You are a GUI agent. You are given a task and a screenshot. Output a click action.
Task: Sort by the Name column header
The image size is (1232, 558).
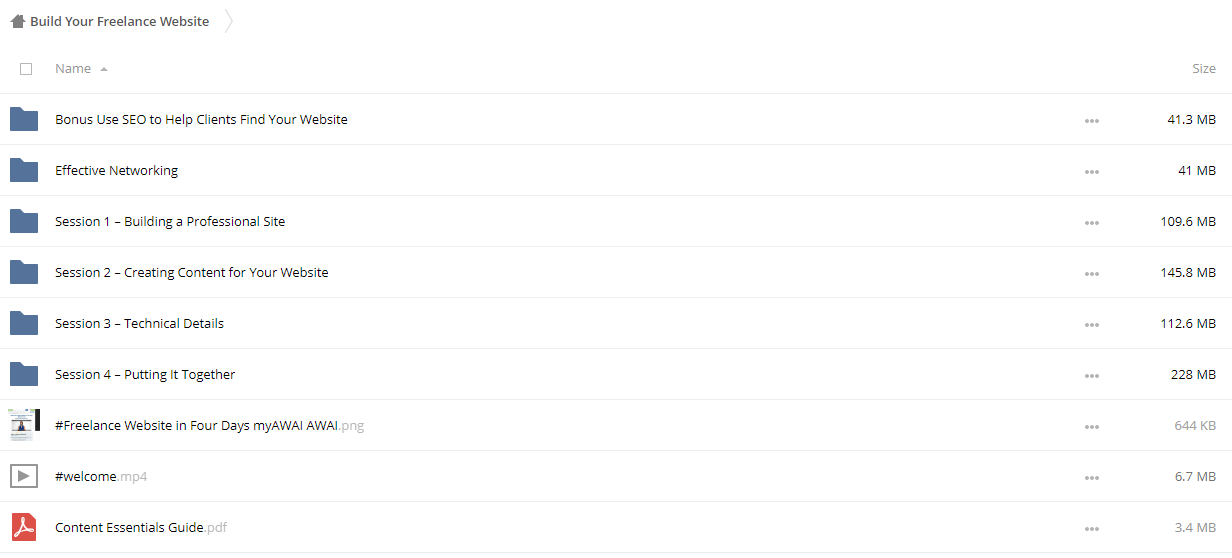point(73,68)
